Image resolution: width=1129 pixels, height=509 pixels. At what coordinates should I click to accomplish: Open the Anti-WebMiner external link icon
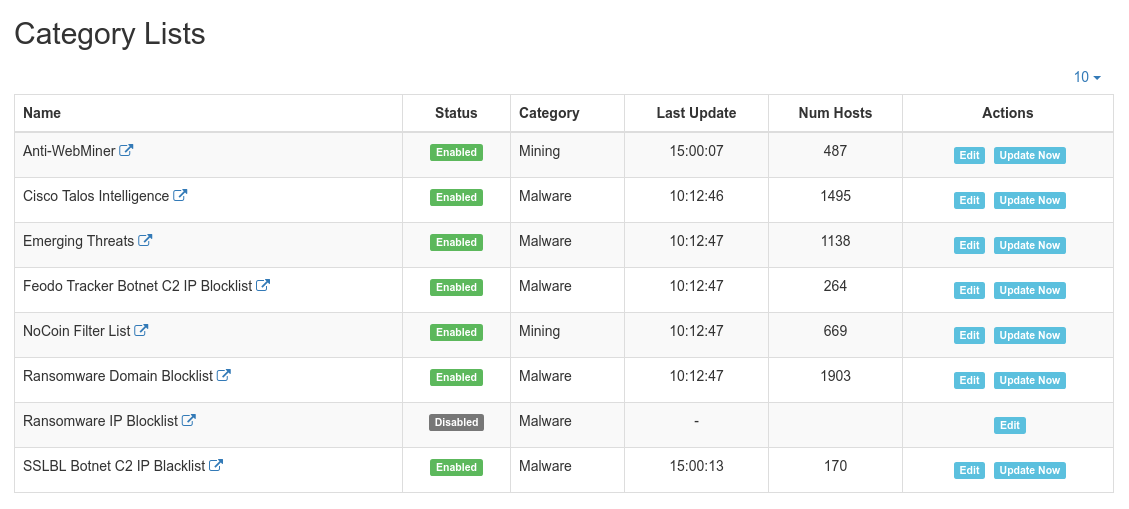coord(126,150)
